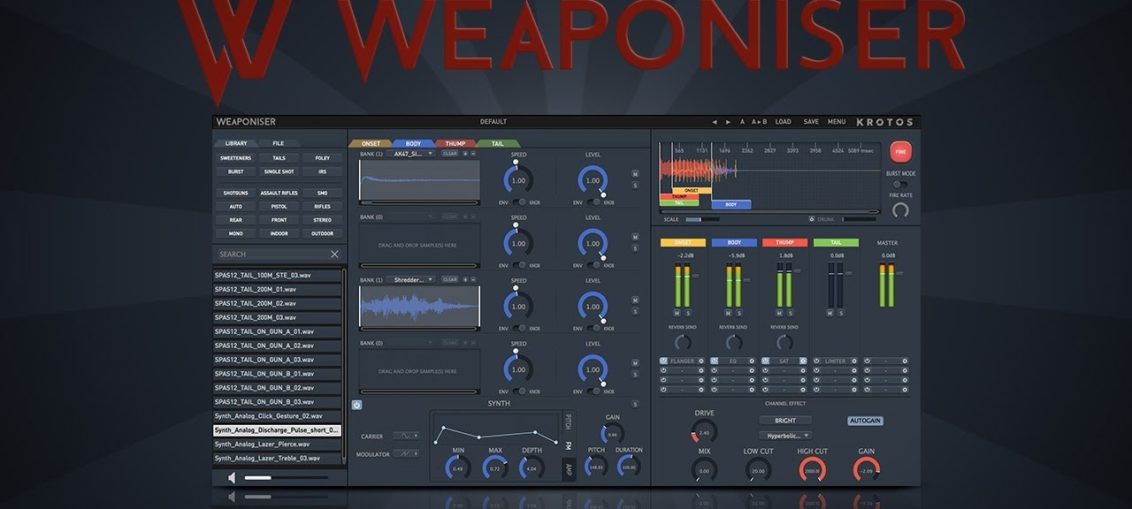The image size is (1132, 509).
Task: Click the LOAD preset button
Action: click(783, 122)
